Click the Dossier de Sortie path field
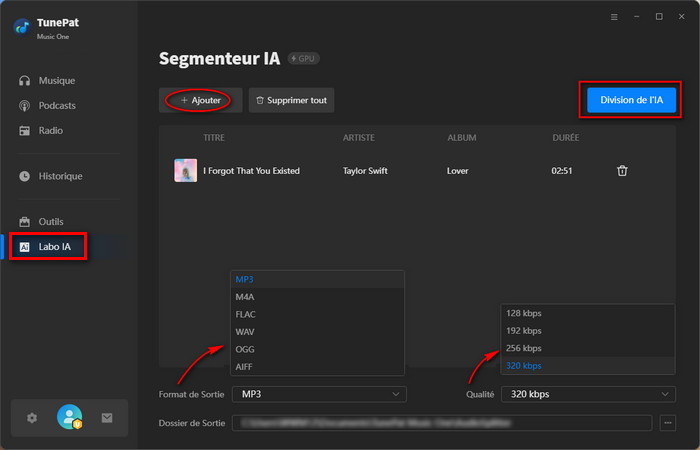This screenshot has height=450, width=700. (442, 423)
